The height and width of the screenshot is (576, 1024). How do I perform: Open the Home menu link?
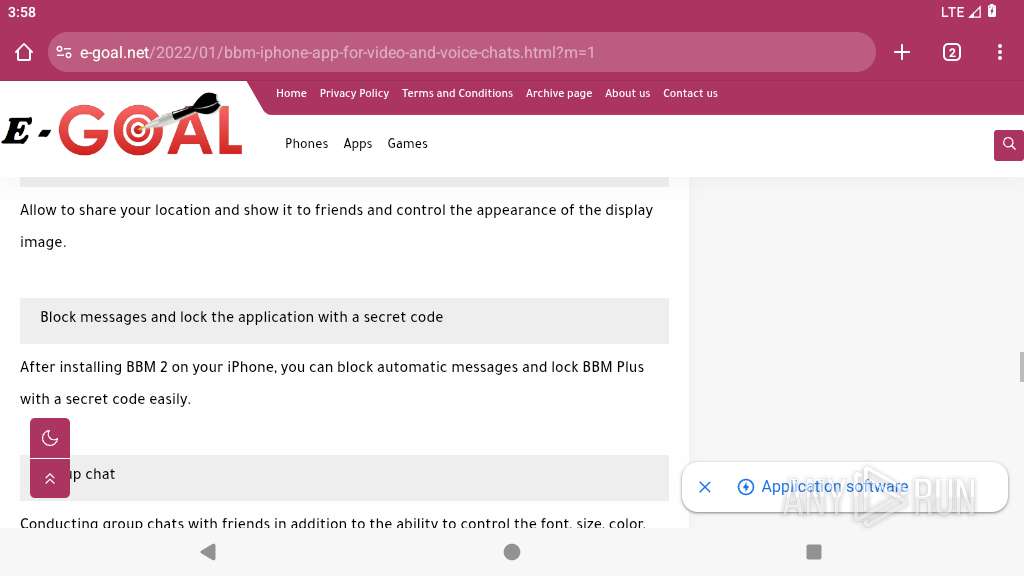pyautogui.click(x=291, y=93)
